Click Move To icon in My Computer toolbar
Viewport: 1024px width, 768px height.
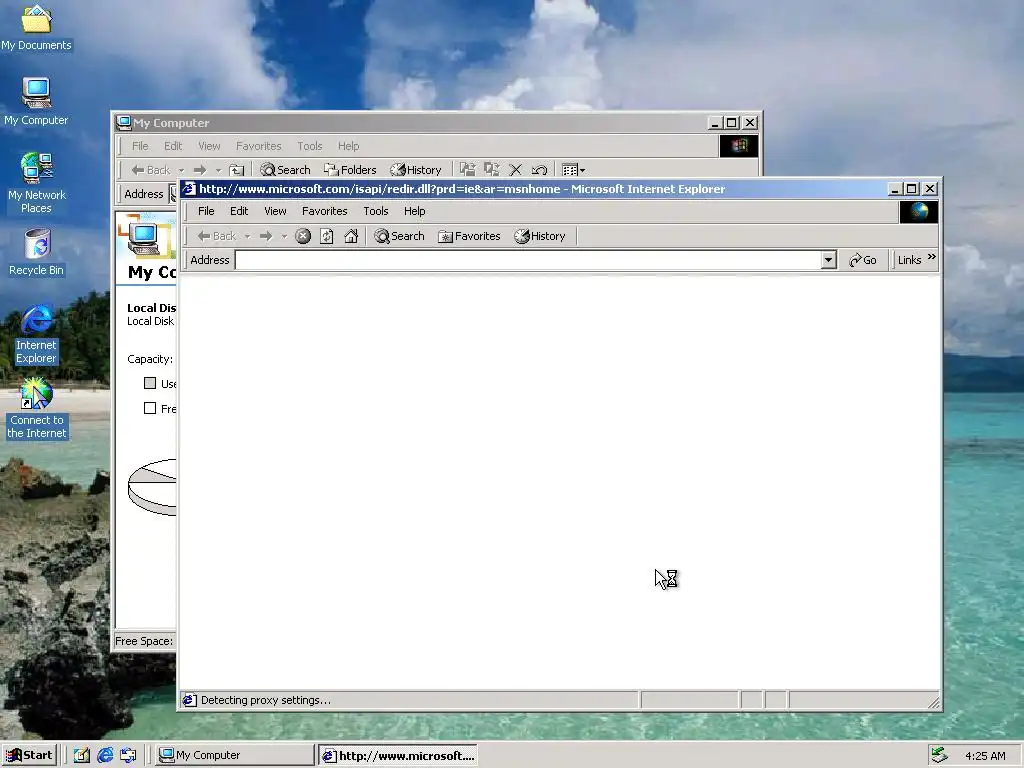pyautogui.click(x=468, y=170)
